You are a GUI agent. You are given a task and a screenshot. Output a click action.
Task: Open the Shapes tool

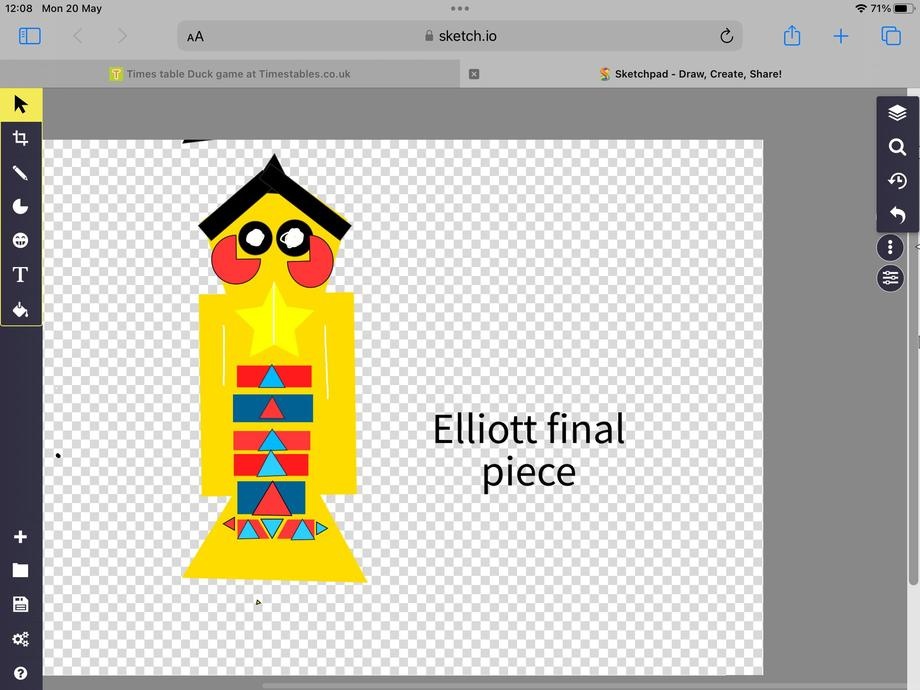coord(21,207)
